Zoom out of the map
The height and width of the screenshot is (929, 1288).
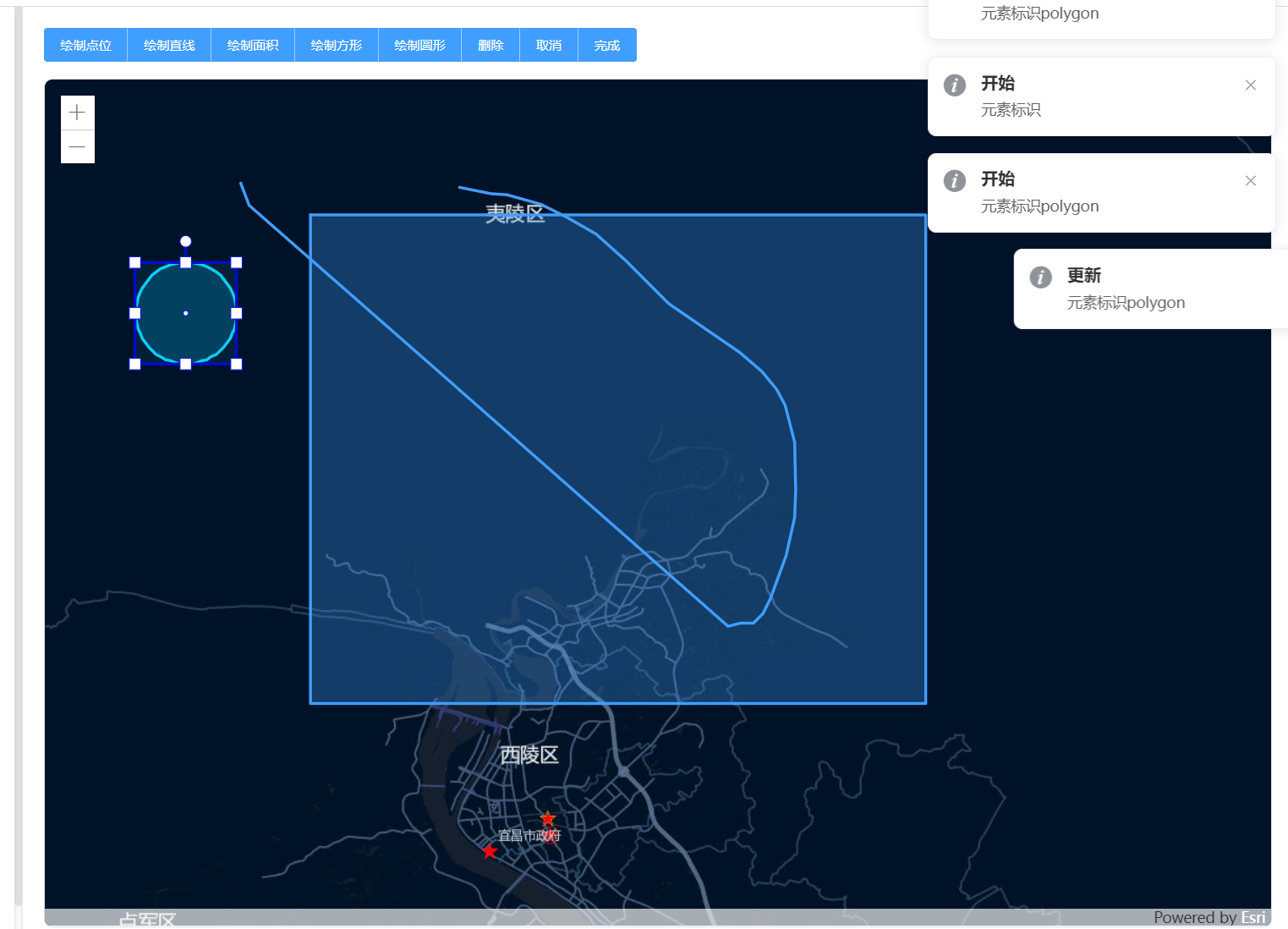coord(77,146)
